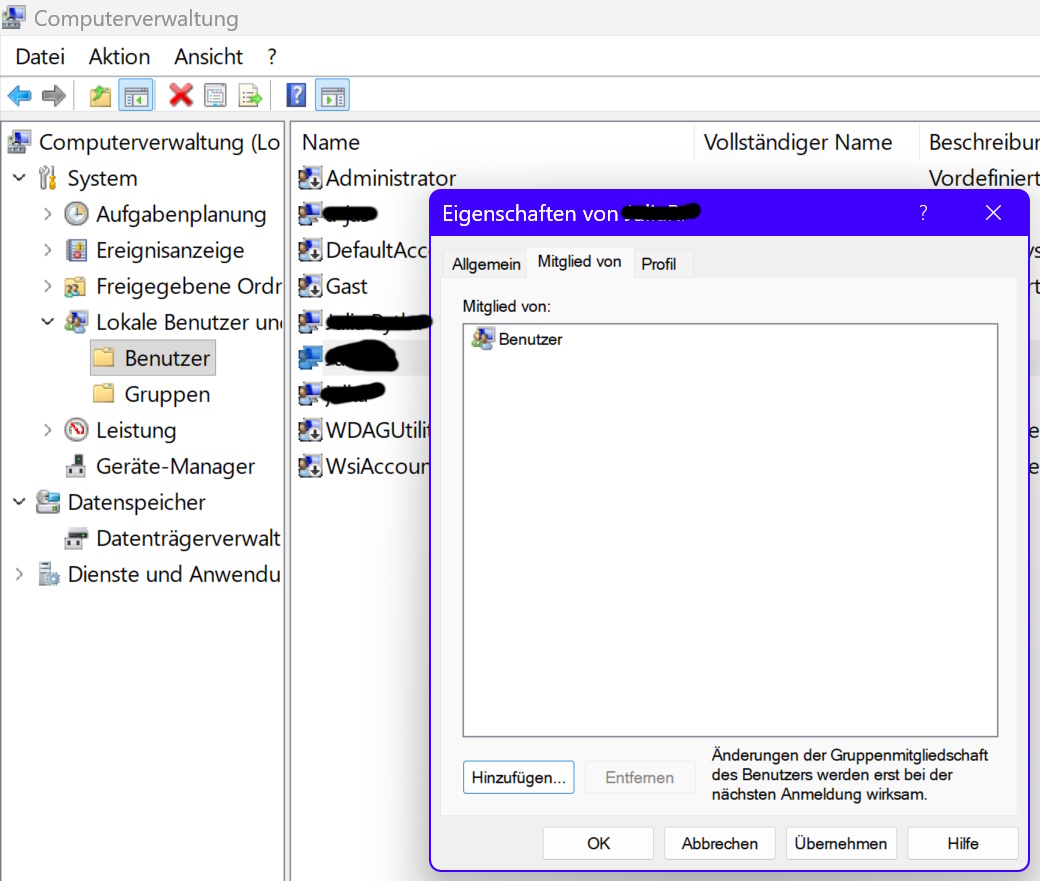Toggle the Show/Hide Action Pane icon
This screenshot has width=1040, height=881.
coord(331,95)
